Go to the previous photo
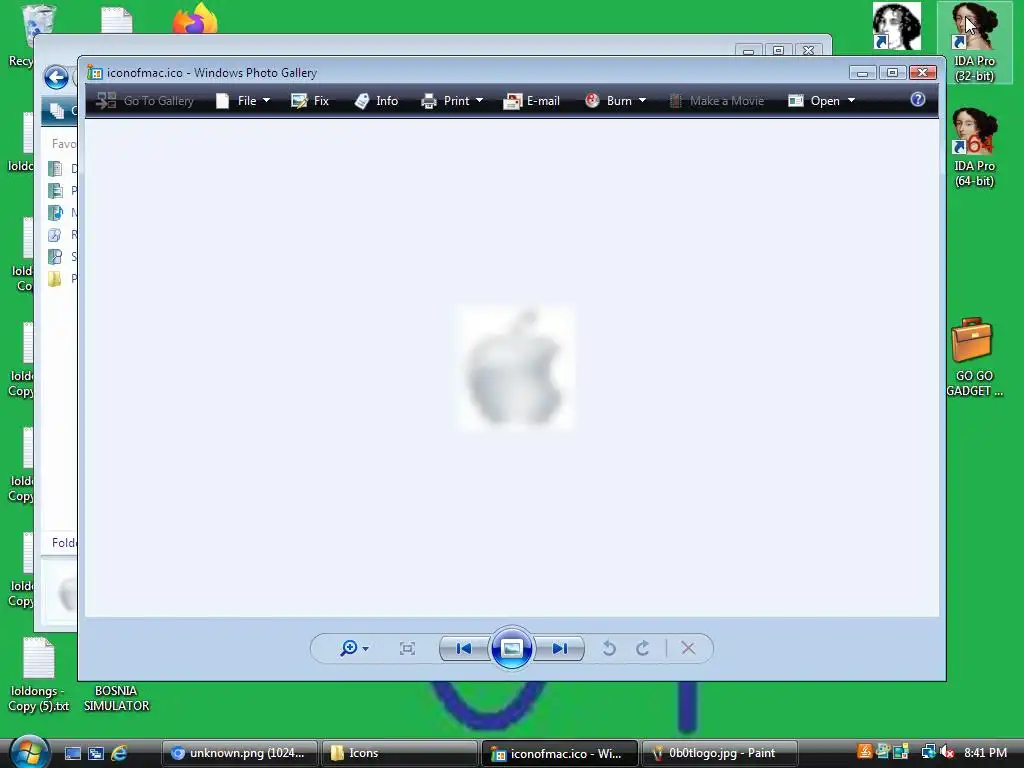 click(x=464, y=648)
